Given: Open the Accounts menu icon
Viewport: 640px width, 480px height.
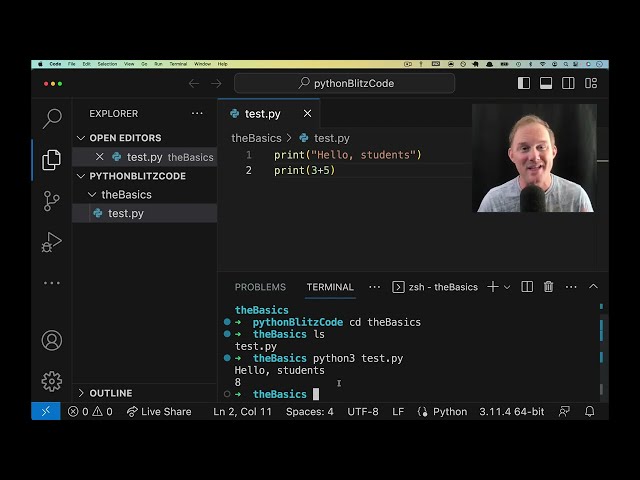Looking at the screenshot, I should pos(52,340).
